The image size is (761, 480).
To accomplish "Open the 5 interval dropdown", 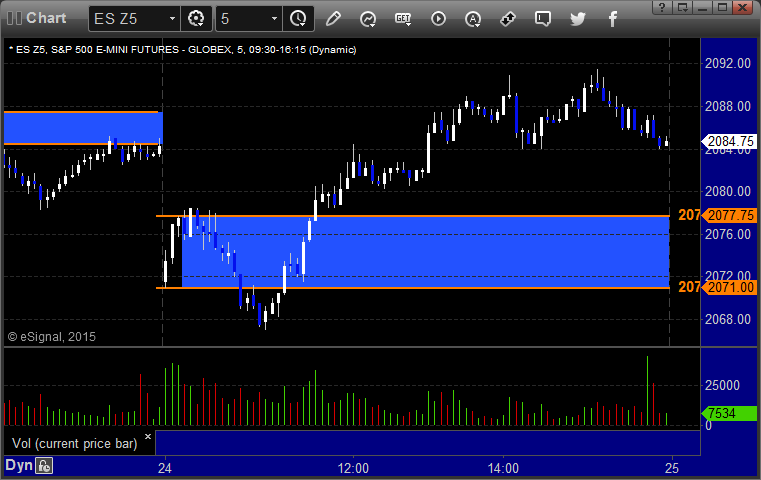I will click(248, 19).
